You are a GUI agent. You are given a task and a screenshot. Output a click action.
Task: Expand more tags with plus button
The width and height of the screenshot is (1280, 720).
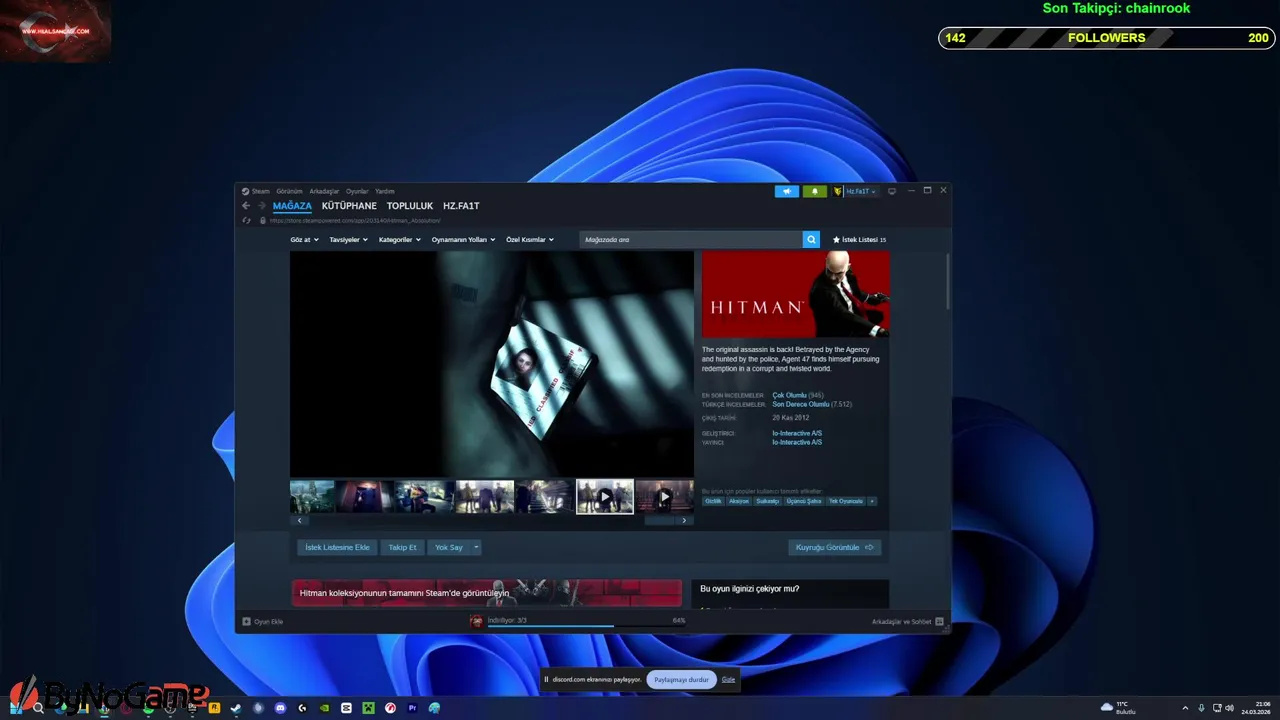[x=871, y=501]
